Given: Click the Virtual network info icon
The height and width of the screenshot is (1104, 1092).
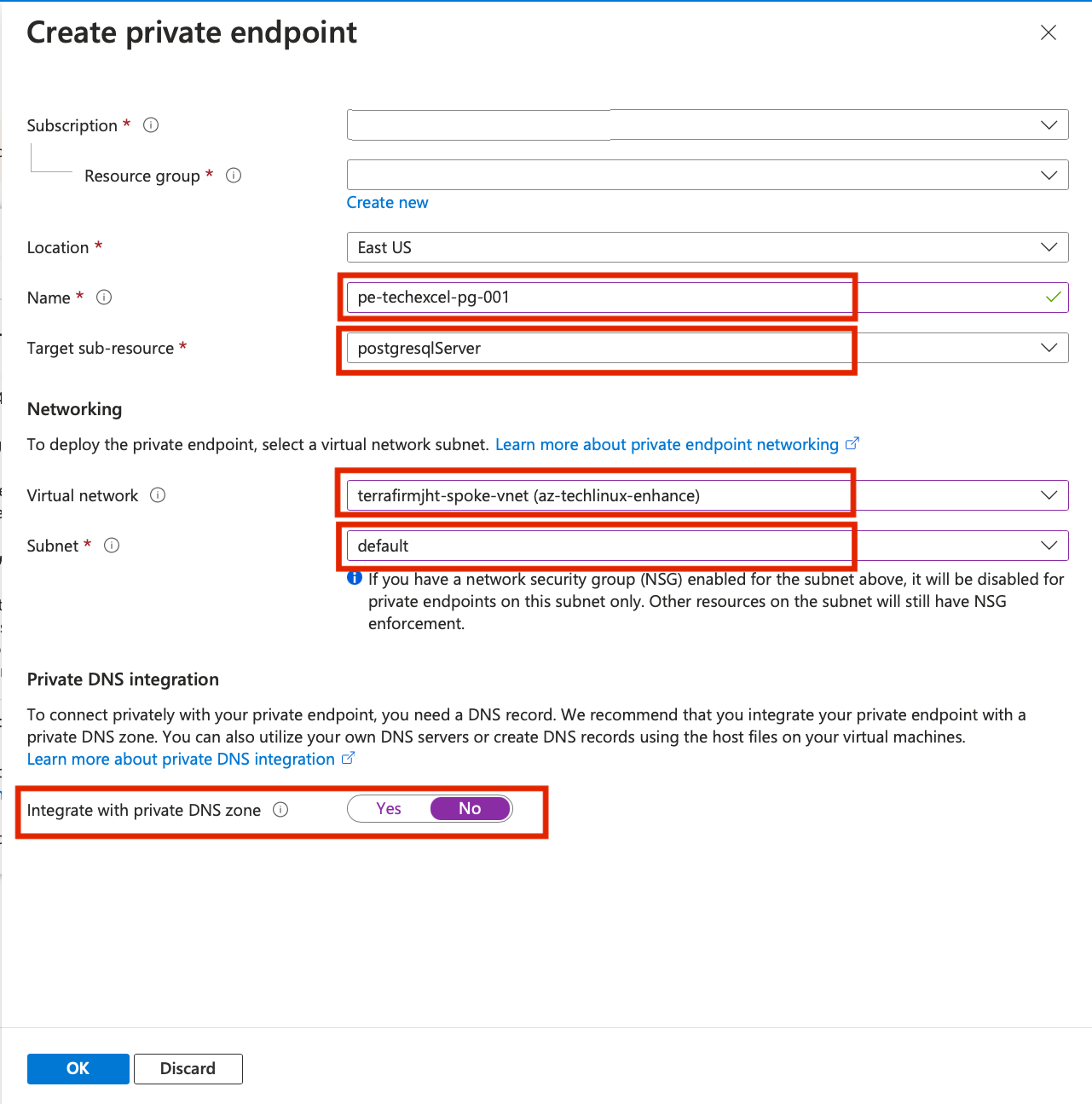Looking at the screenshot, I should click(x=158, y=495).
